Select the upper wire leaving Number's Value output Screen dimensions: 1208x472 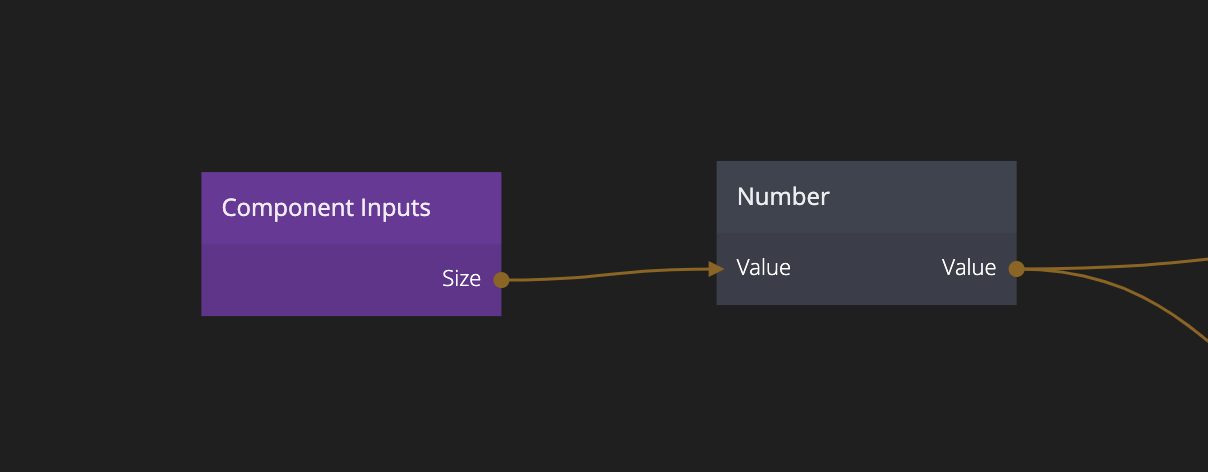(x=1120, y=266)
